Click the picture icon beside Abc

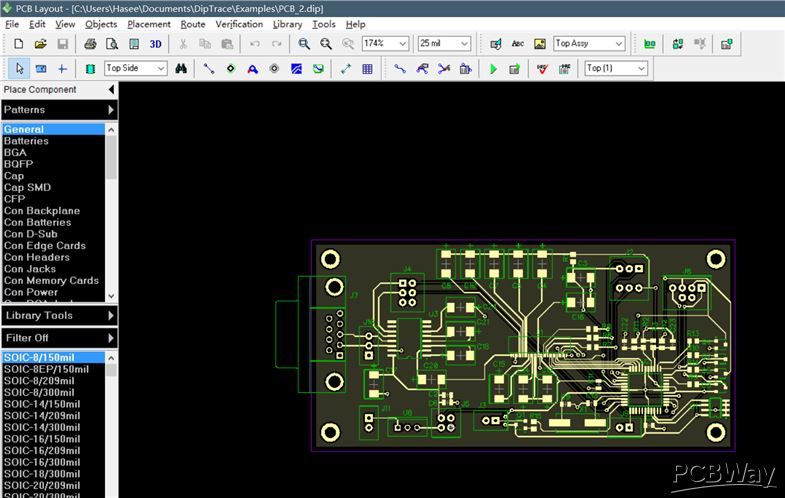coord(540,44)
